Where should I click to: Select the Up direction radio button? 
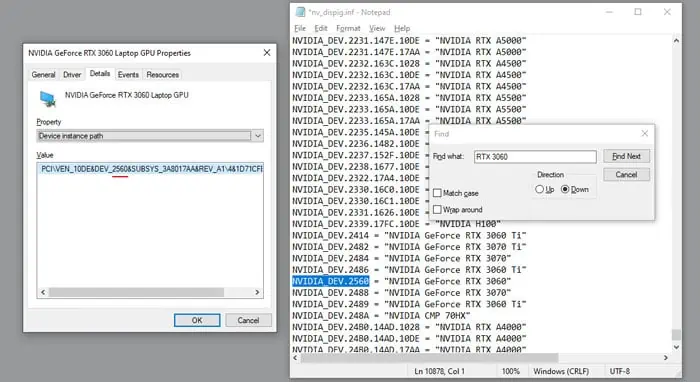pyautogui.click(x=539, y=189)
